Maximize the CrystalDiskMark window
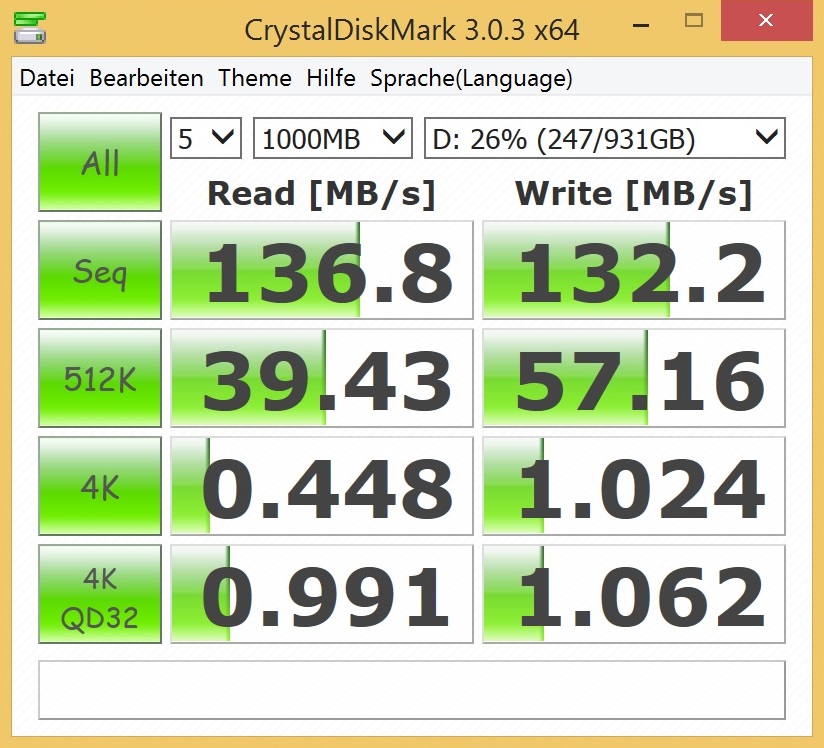 (x=694, y=21)
